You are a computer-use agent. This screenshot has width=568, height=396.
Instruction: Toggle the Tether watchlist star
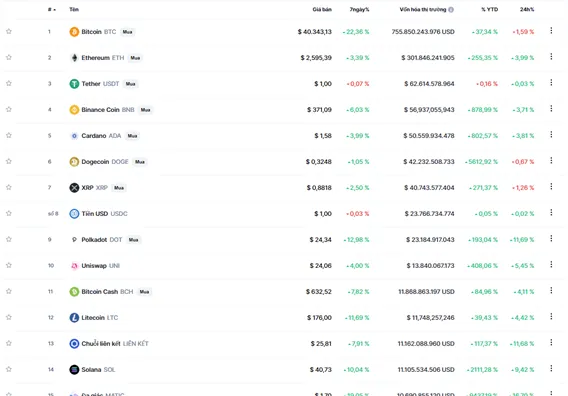[x=9, y=83]
